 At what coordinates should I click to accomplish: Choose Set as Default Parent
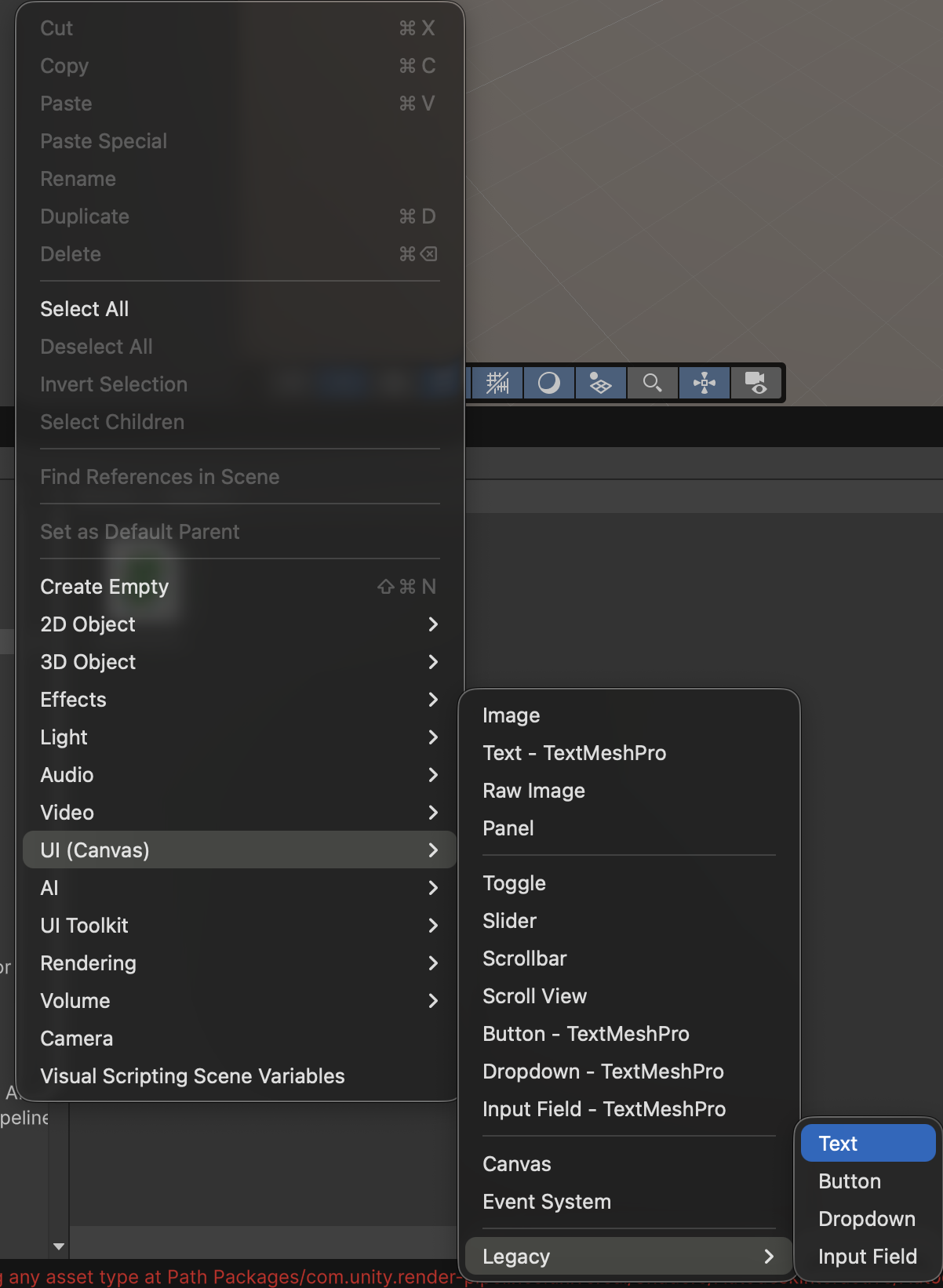pos(239,532)
